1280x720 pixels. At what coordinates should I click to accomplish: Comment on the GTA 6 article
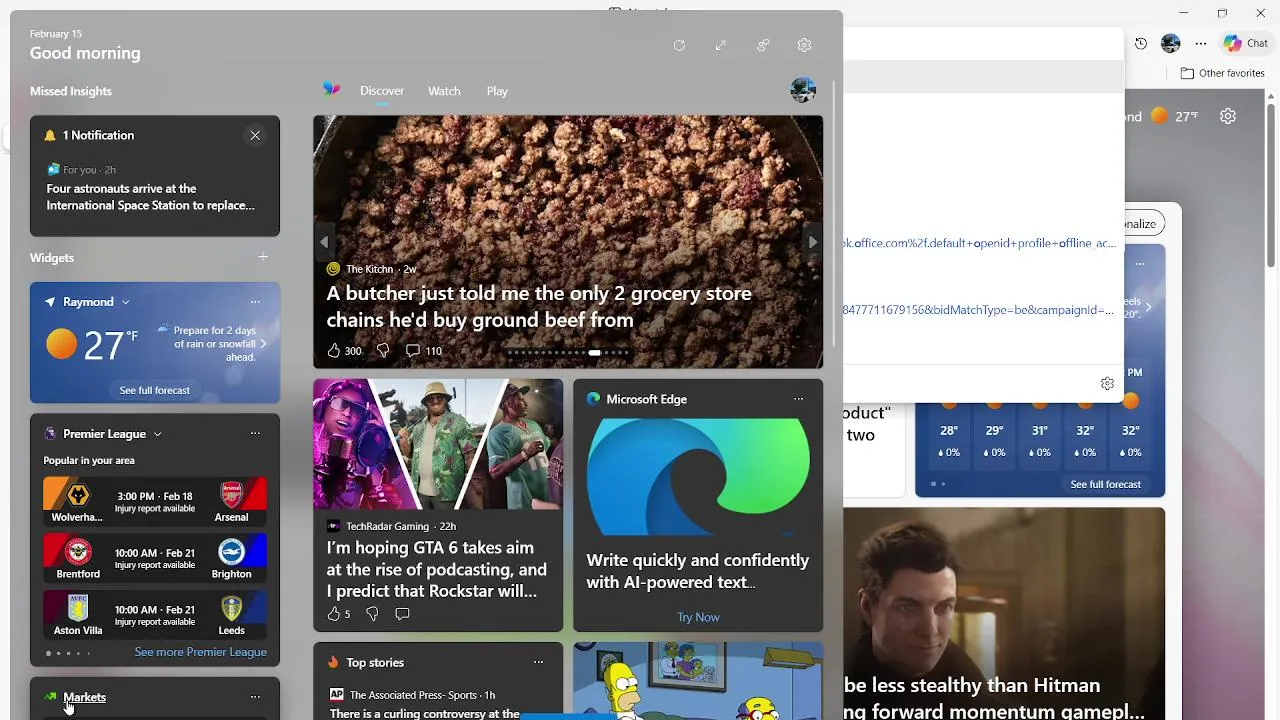pyautogui.click(x=402, y=614)
